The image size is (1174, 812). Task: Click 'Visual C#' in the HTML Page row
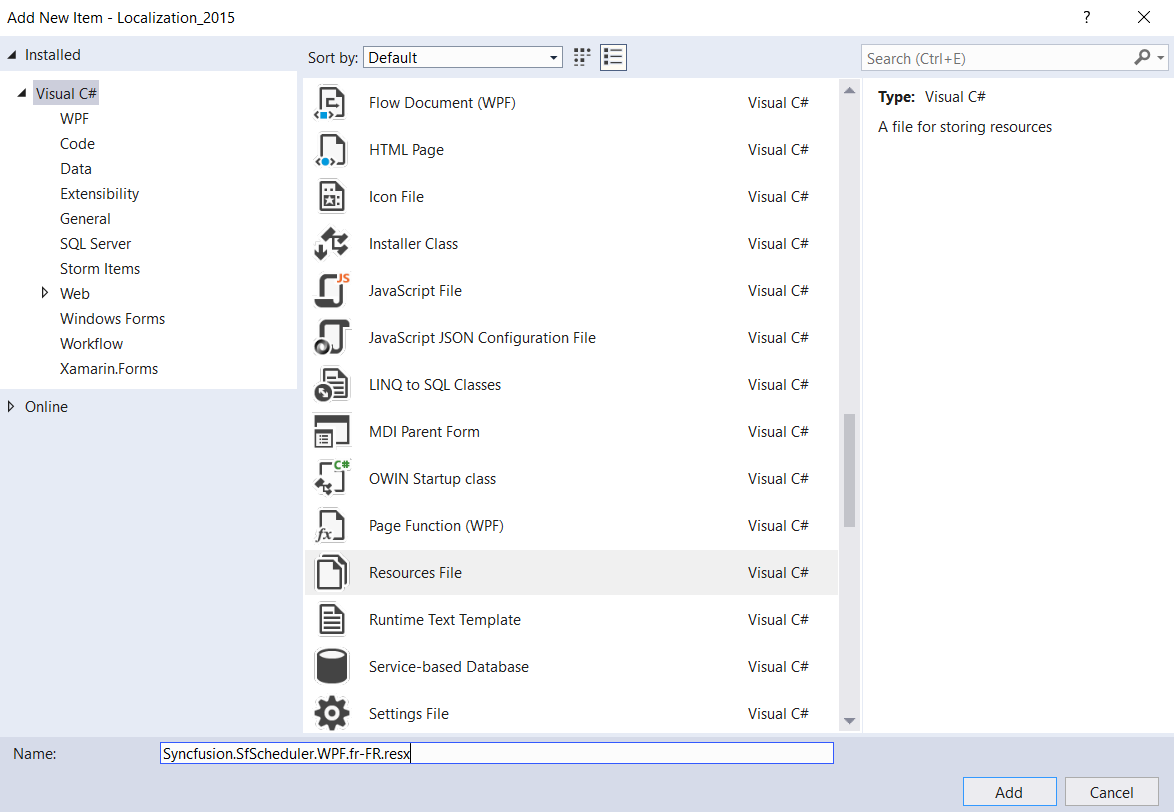click(778, 150)
